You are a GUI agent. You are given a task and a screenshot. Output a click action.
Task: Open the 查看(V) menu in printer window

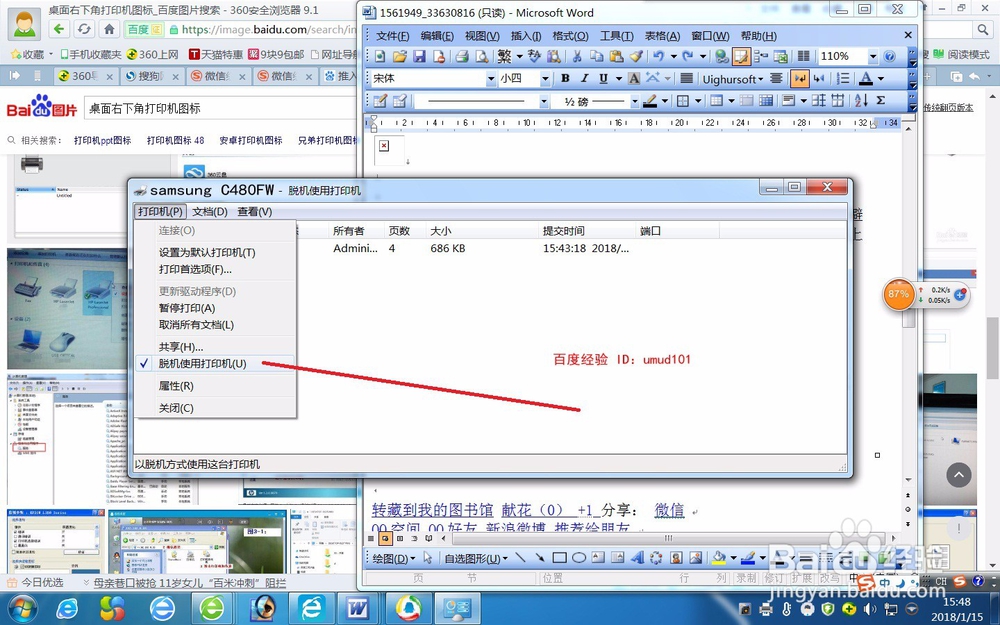coord(254,212)
